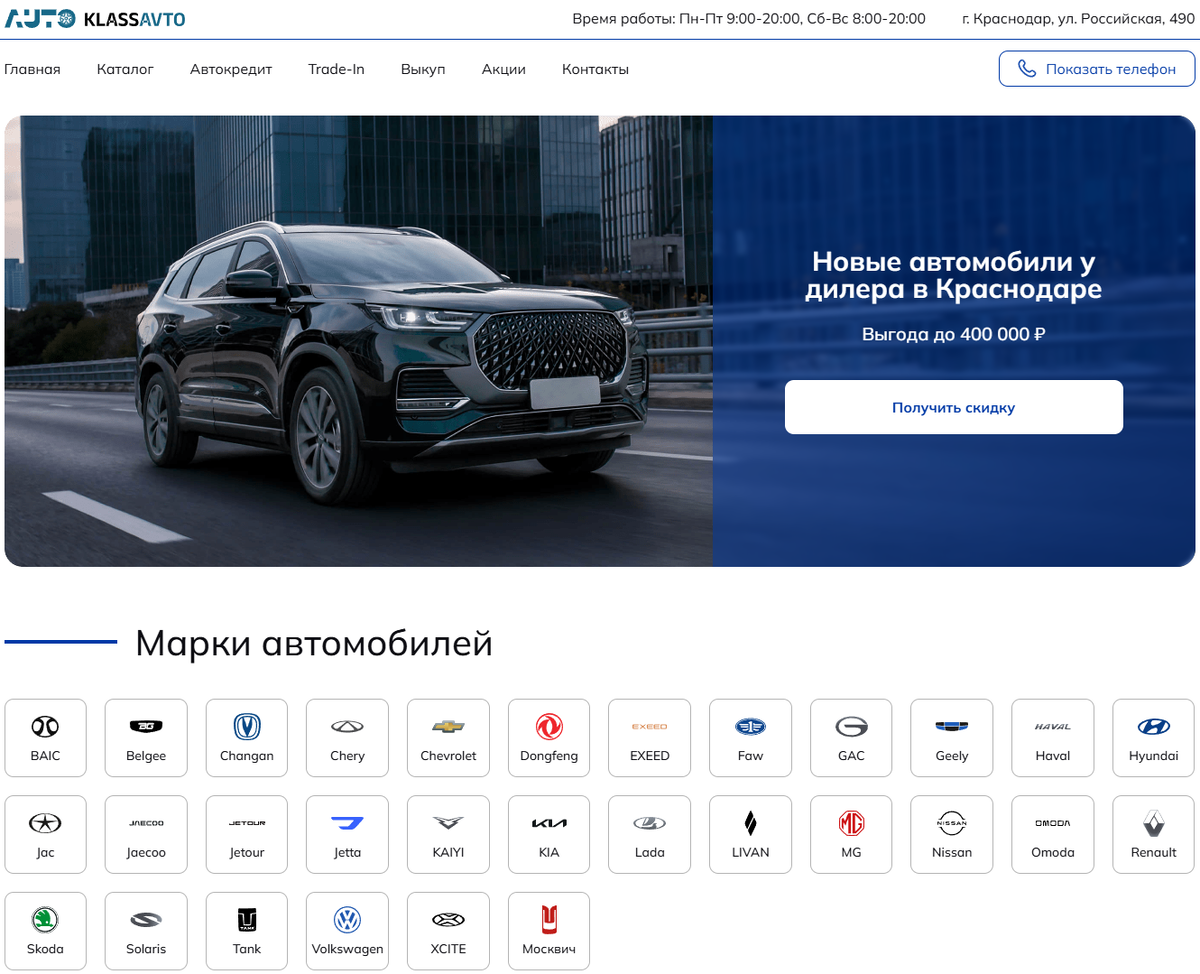The width and height of the screenshot is (1200, 974).
Task: Choose the Faw brand tile
Action: click(750, 738)
